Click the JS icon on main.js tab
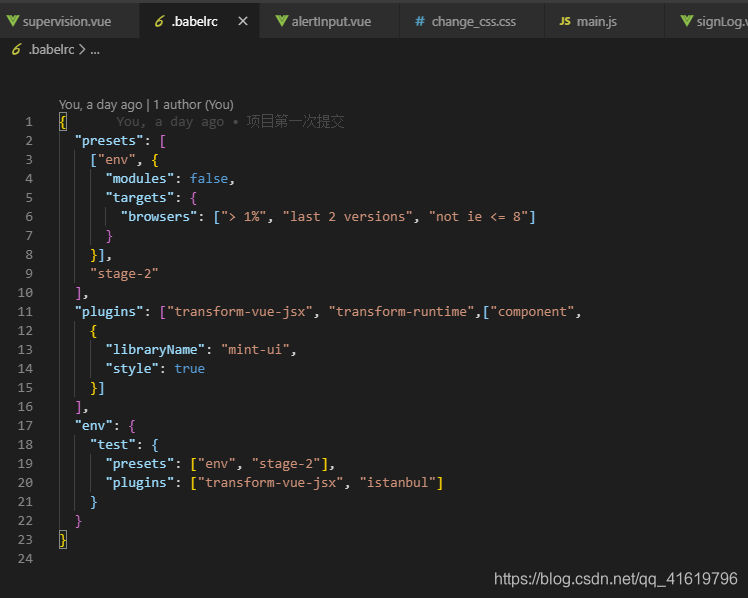Image resolution: width=748 pixels, height=598 pixels. click(x=565, y=21)
